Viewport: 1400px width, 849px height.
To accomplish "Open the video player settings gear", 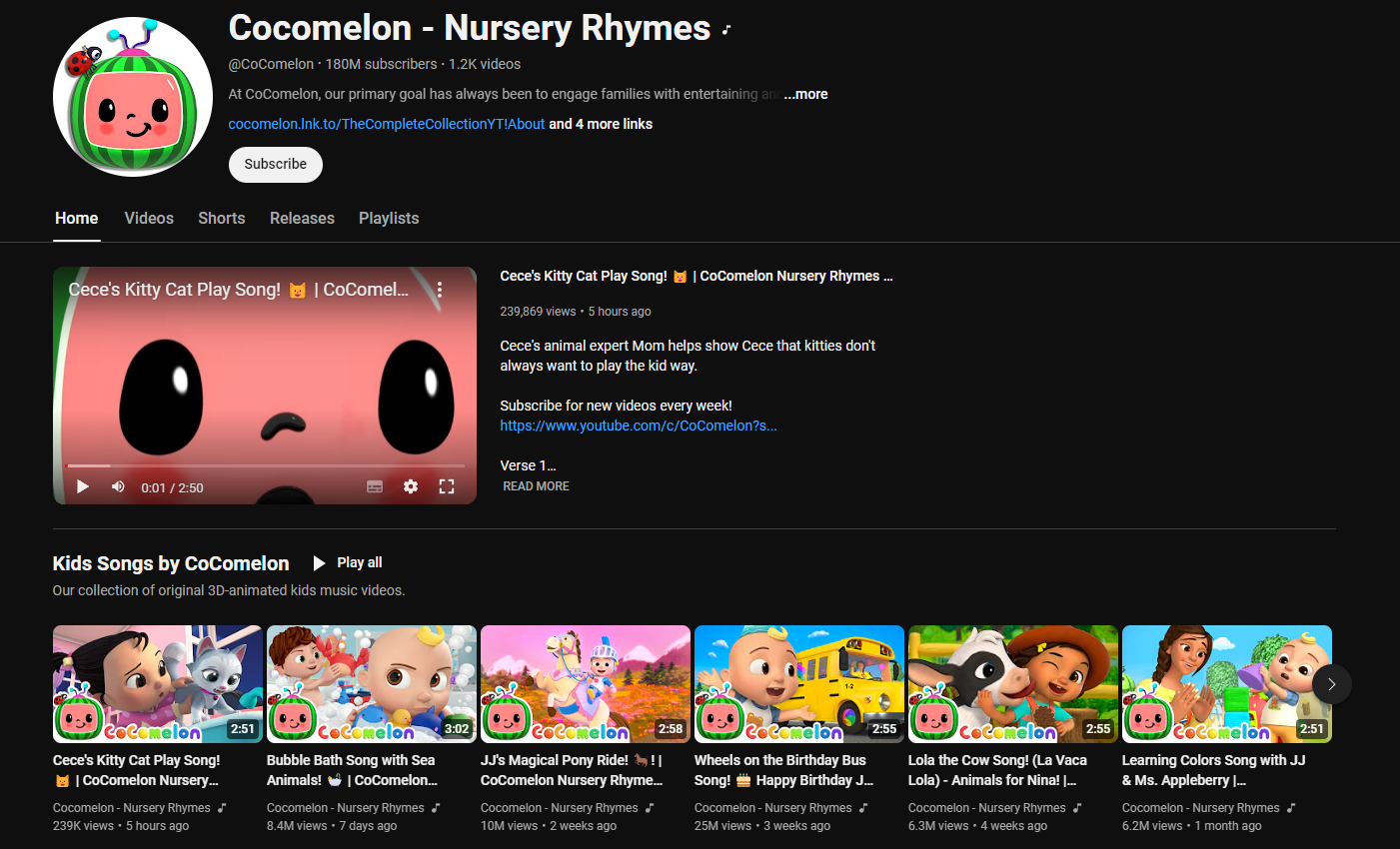I will pyautogui.click(x=411, y=486).
